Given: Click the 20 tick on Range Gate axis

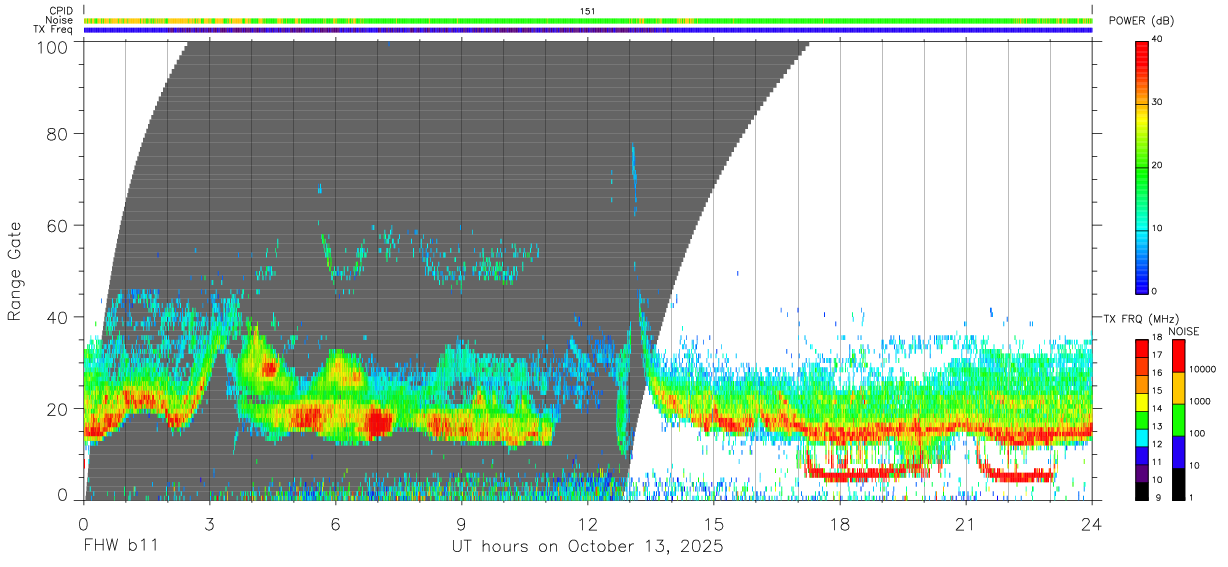Looking at the screenshot, I should (x=57, y=409).
